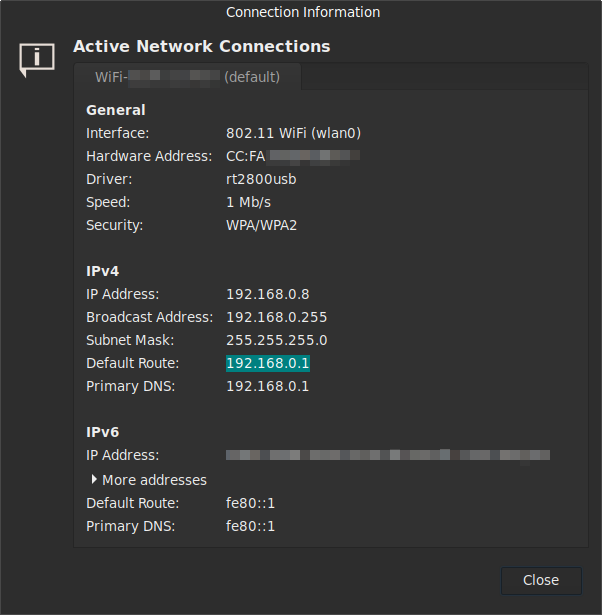Viewport: 602px width, 615px height.
Task: Click the IPv4 Primary DNS value
Action: pos(268,386)
